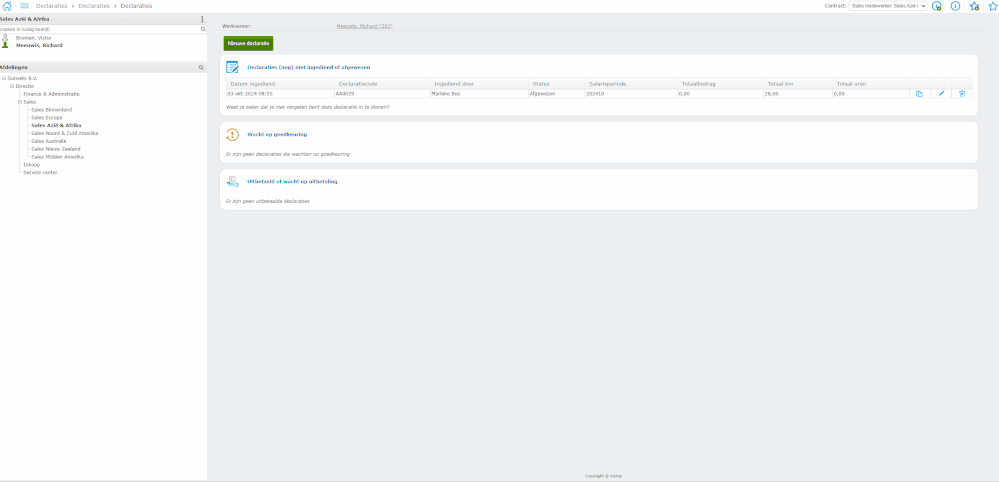The width and height of the screenshot is (999, 482).
Task: Select Sales Australië department
Action: coord(48,141)
